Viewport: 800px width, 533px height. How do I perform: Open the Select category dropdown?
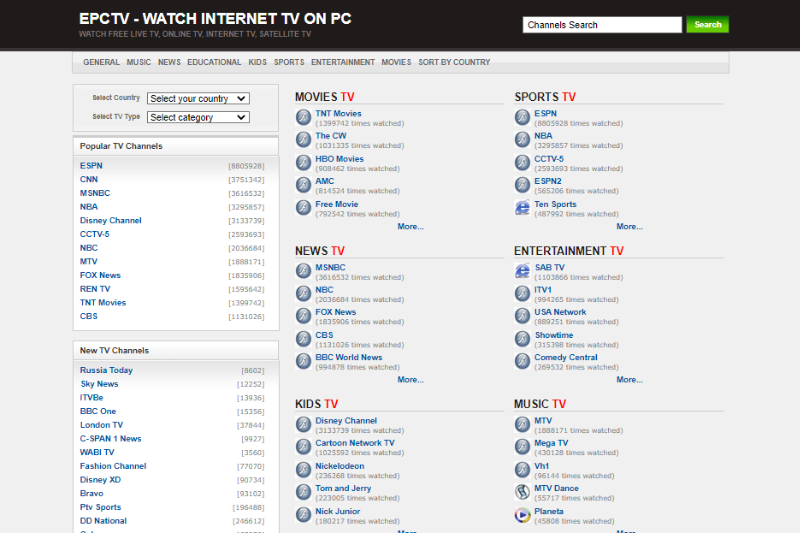pos(198,117)
